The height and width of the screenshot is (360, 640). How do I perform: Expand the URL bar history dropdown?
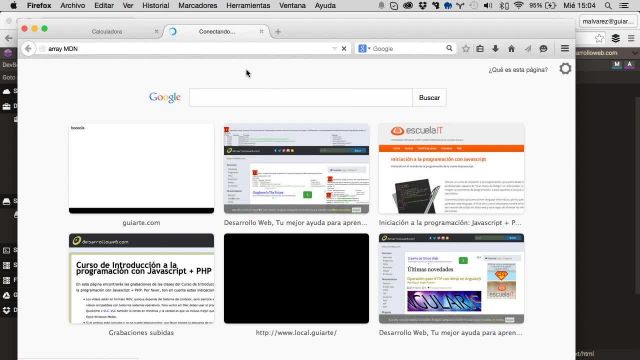(x=335, y=49)
